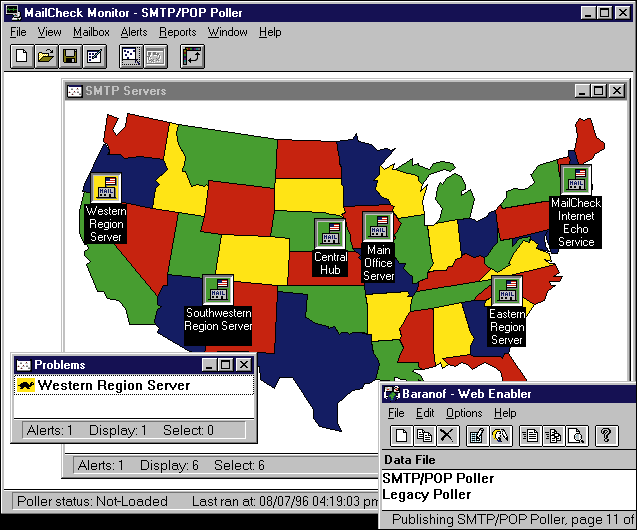Close the Problems window
637x530 pixels.
click(244, 365)
